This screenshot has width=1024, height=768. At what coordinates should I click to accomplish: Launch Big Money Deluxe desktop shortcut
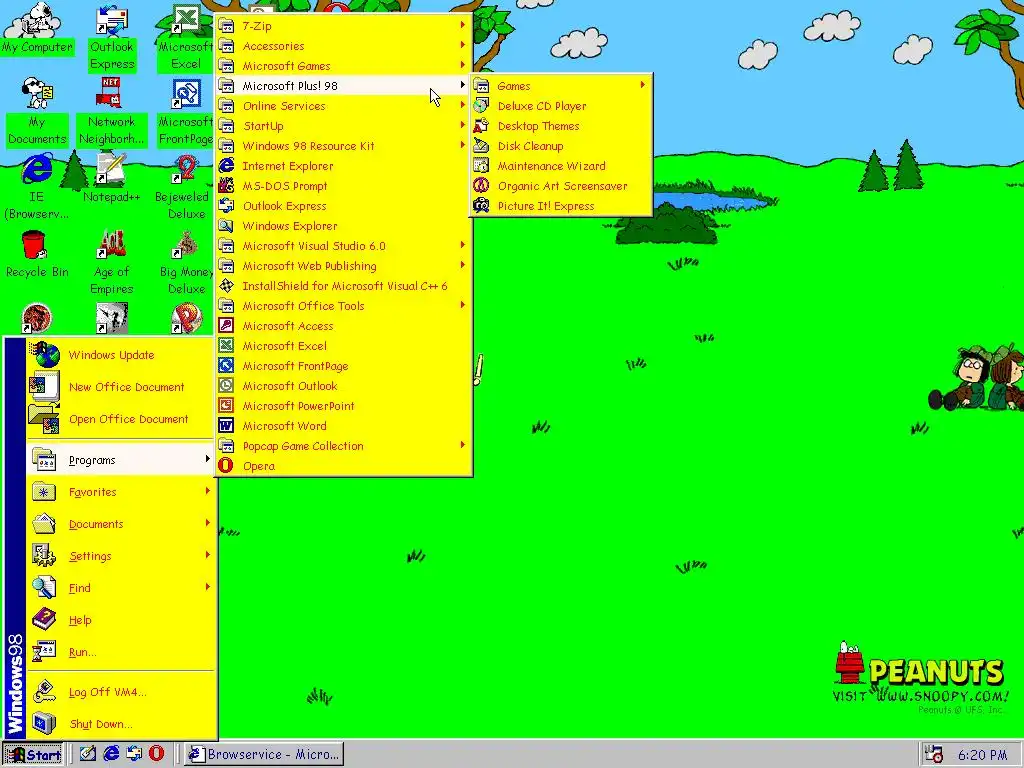point(185,262)
